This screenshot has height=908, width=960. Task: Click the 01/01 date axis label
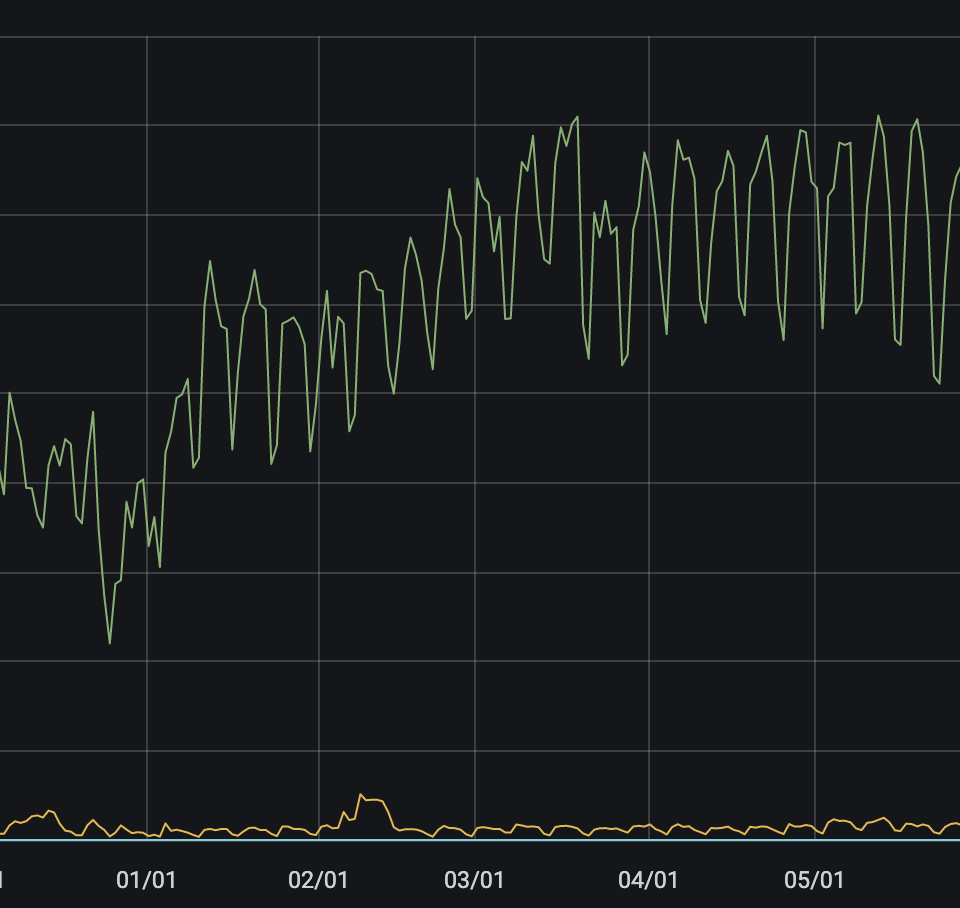click(146, 880)
